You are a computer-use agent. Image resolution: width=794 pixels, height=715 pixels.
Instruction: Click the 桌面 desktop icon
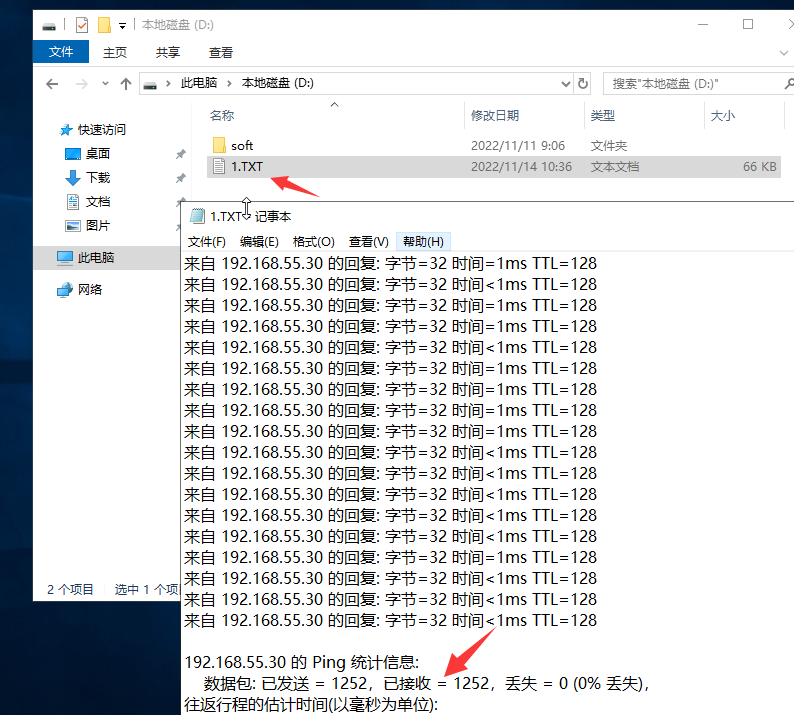click(x=73, y=154)
